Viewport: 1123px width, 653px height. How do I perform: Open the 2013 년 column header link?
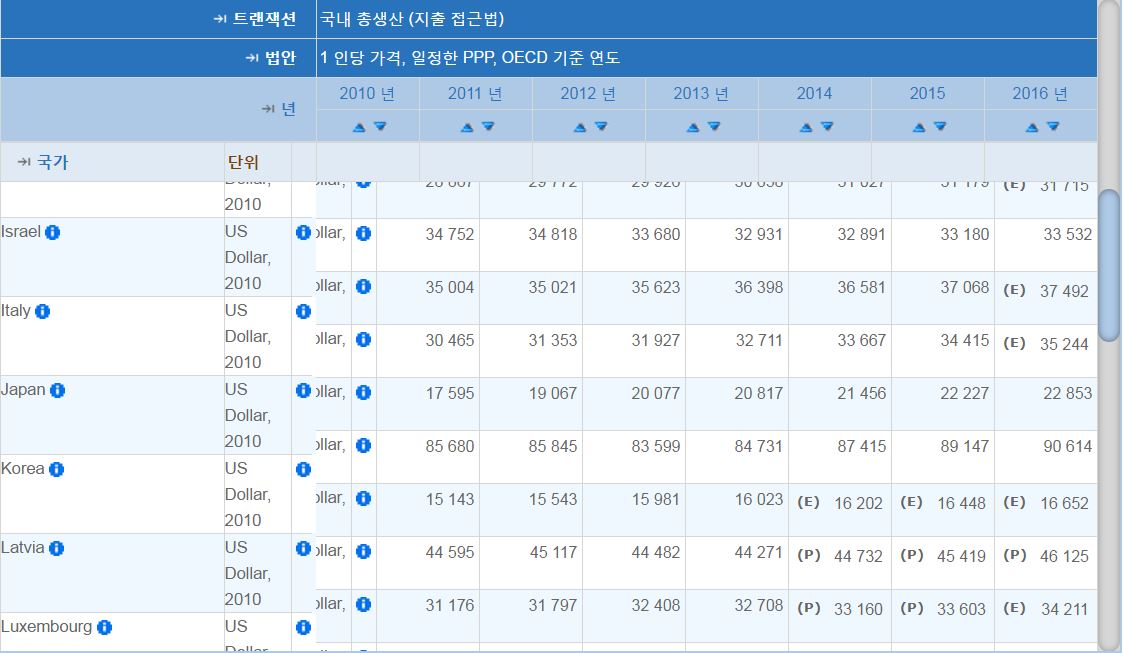click(x=700, y=94)
